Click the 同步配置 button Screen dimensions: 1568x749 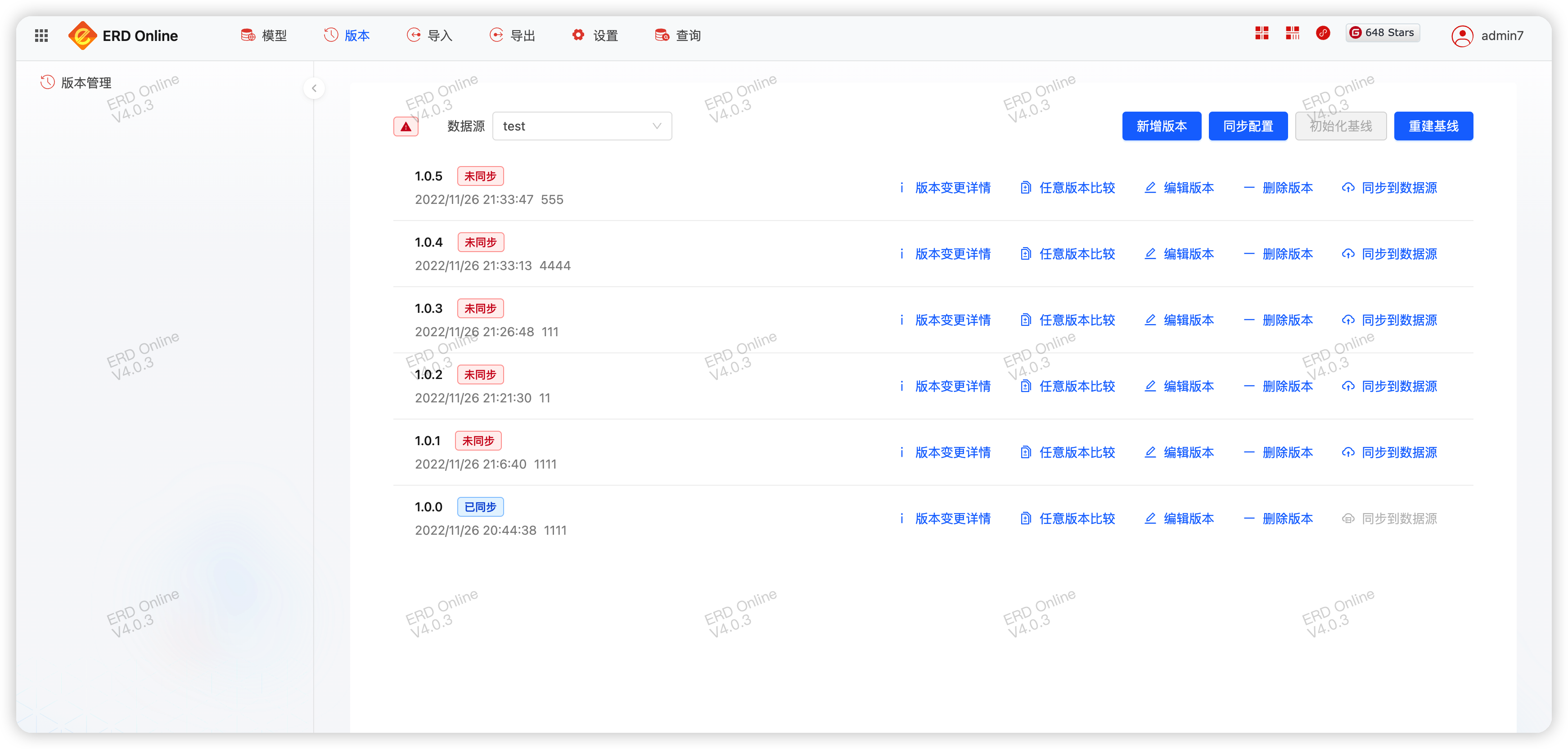tap(1247, 126)
